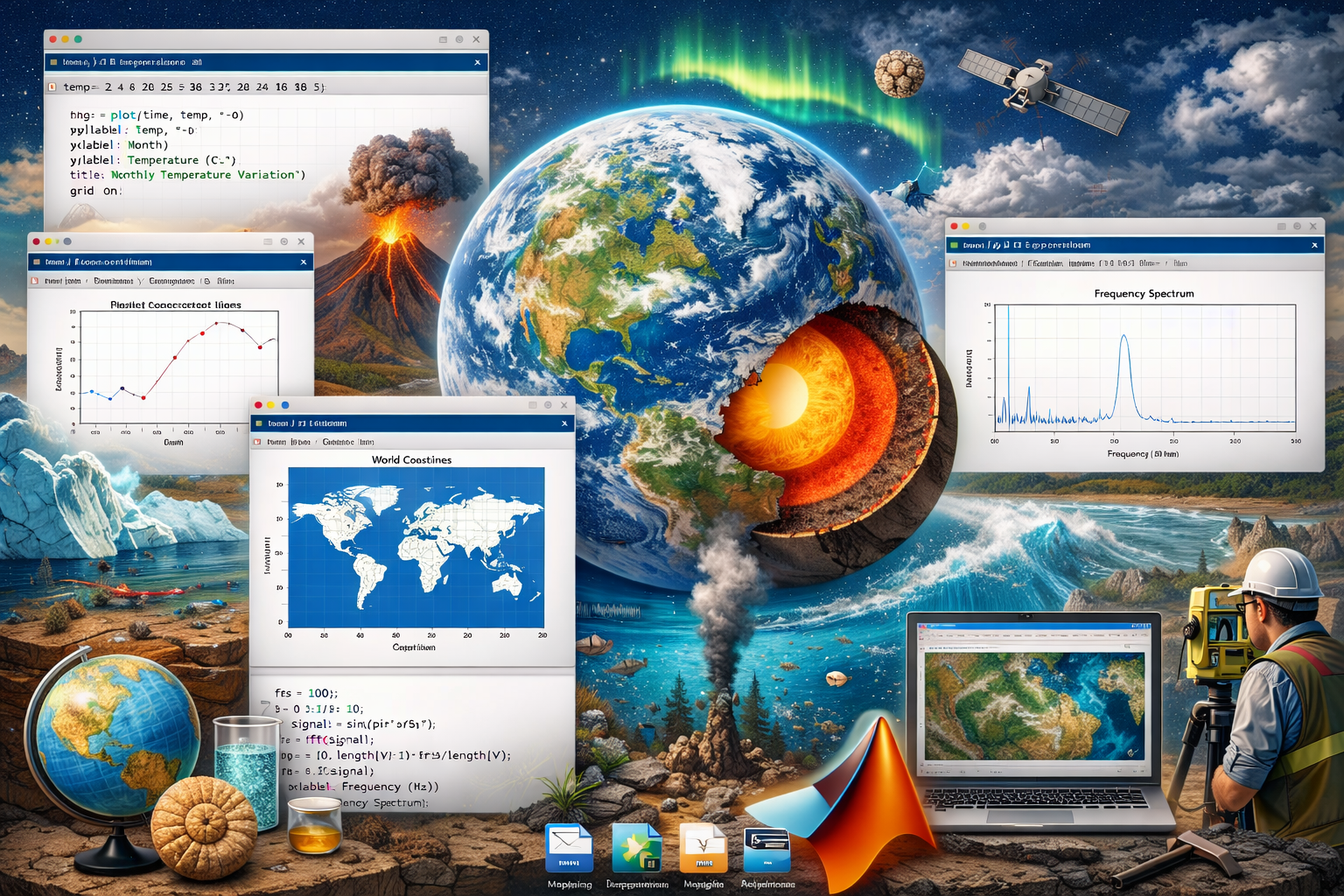
Task: Open first menu in Frequency Spectrum window
Action: pyautogui.click(x=989, y=263)
